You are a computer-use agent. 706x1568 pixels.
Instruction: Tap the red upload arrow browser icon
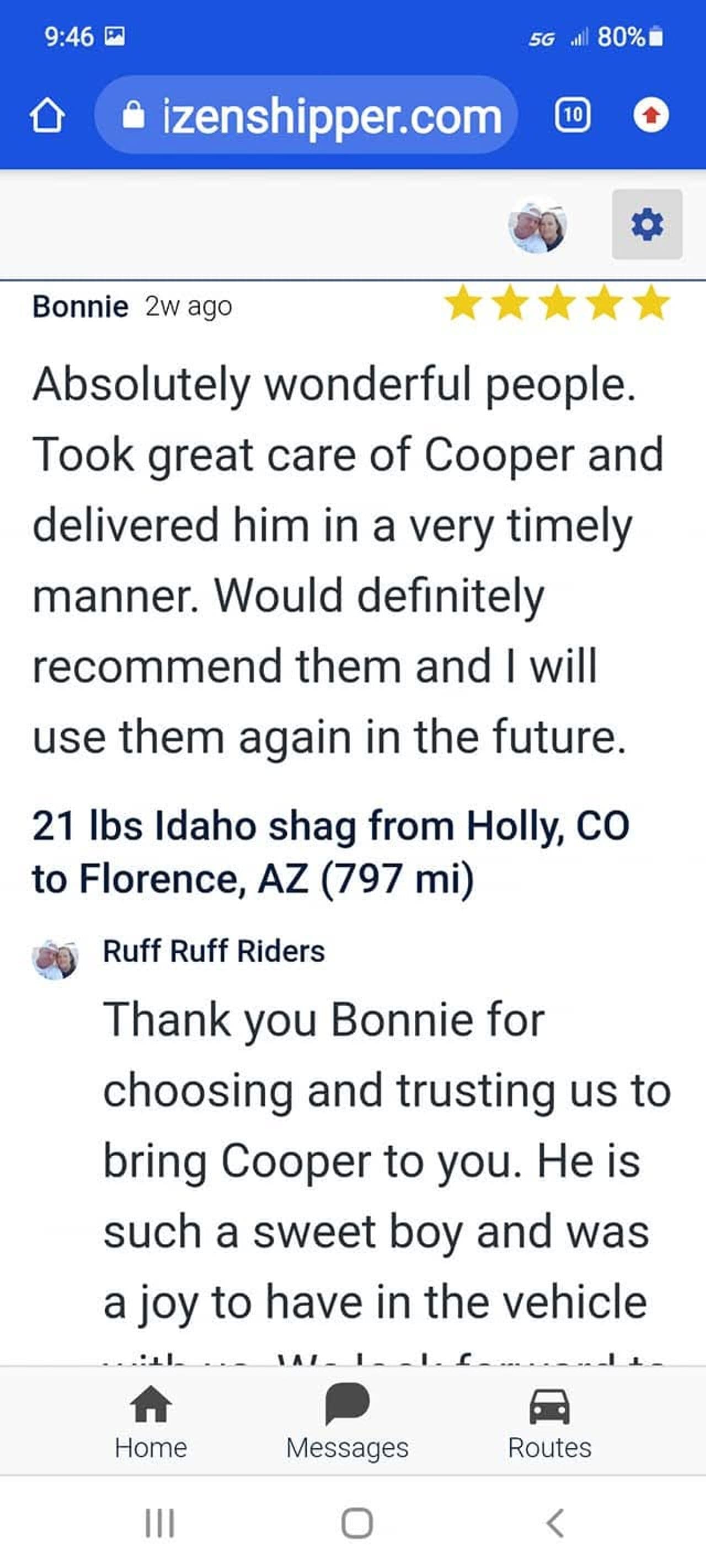pos(650,115)
